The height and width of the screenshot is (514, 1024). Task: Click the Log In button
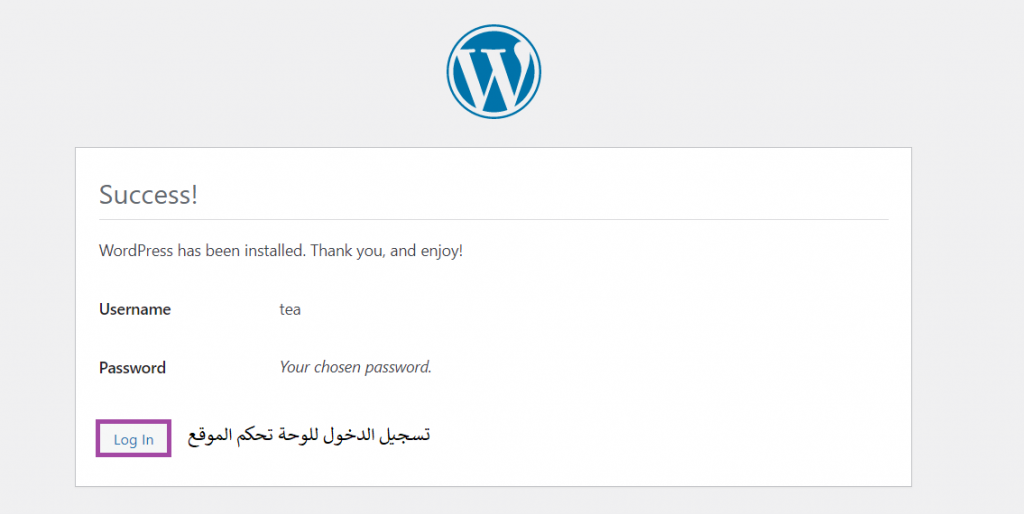(133, 439)
